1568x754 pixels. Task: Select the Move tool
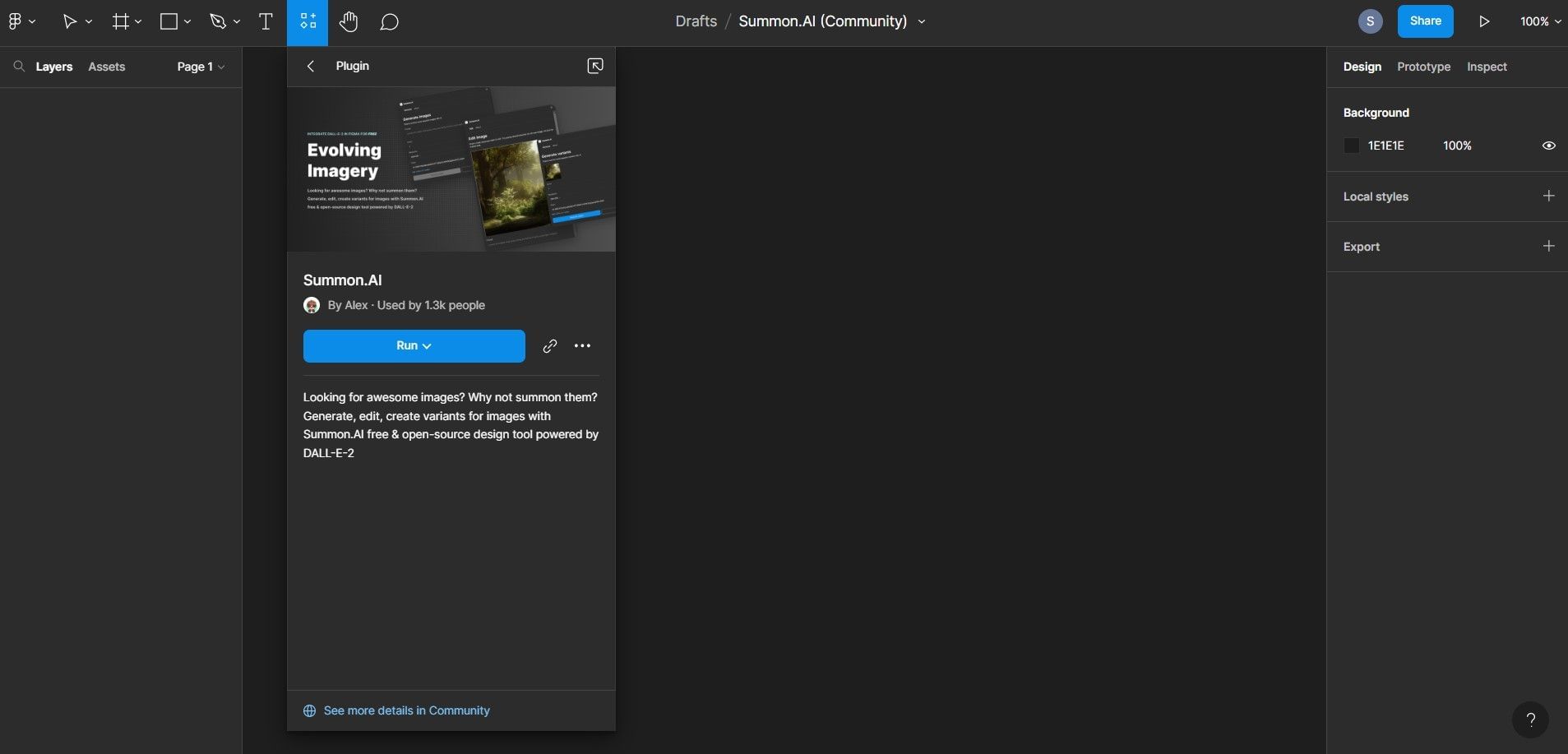pos(71,21)
